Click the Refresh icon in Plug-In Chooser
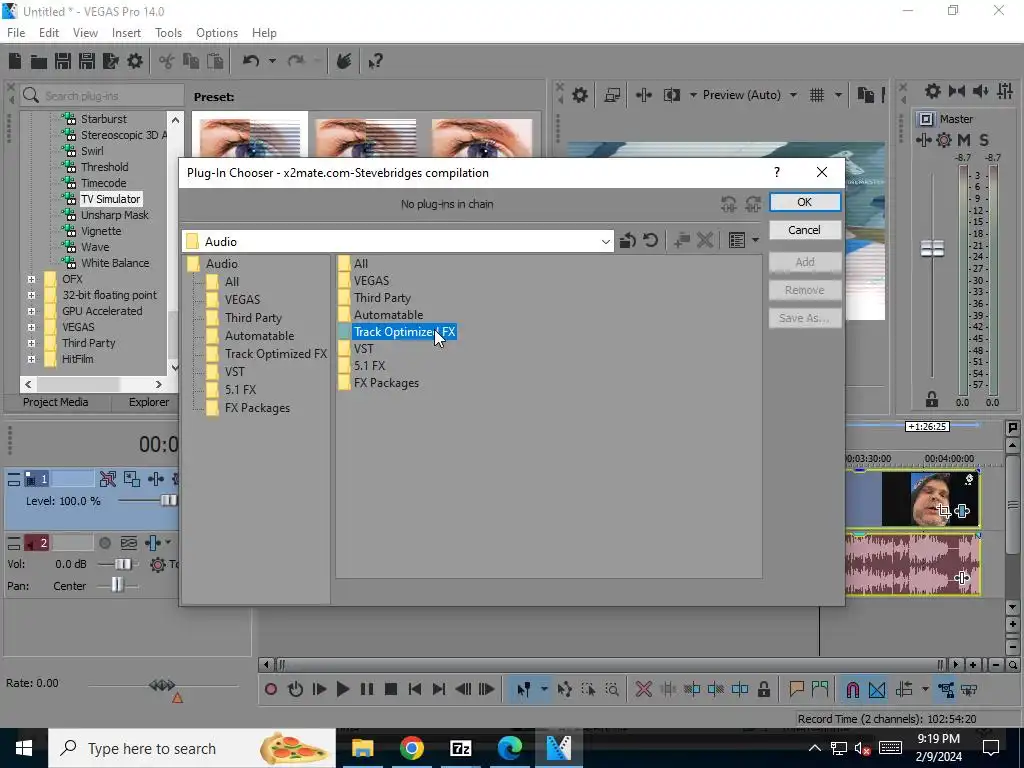The width and height of the screenshot is (1024, 768). pyautogui.click(x=650, y=240)
